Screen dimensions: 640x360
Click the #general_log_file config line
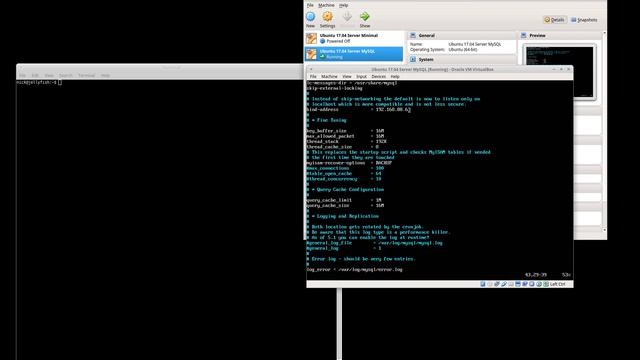(374, 243)
